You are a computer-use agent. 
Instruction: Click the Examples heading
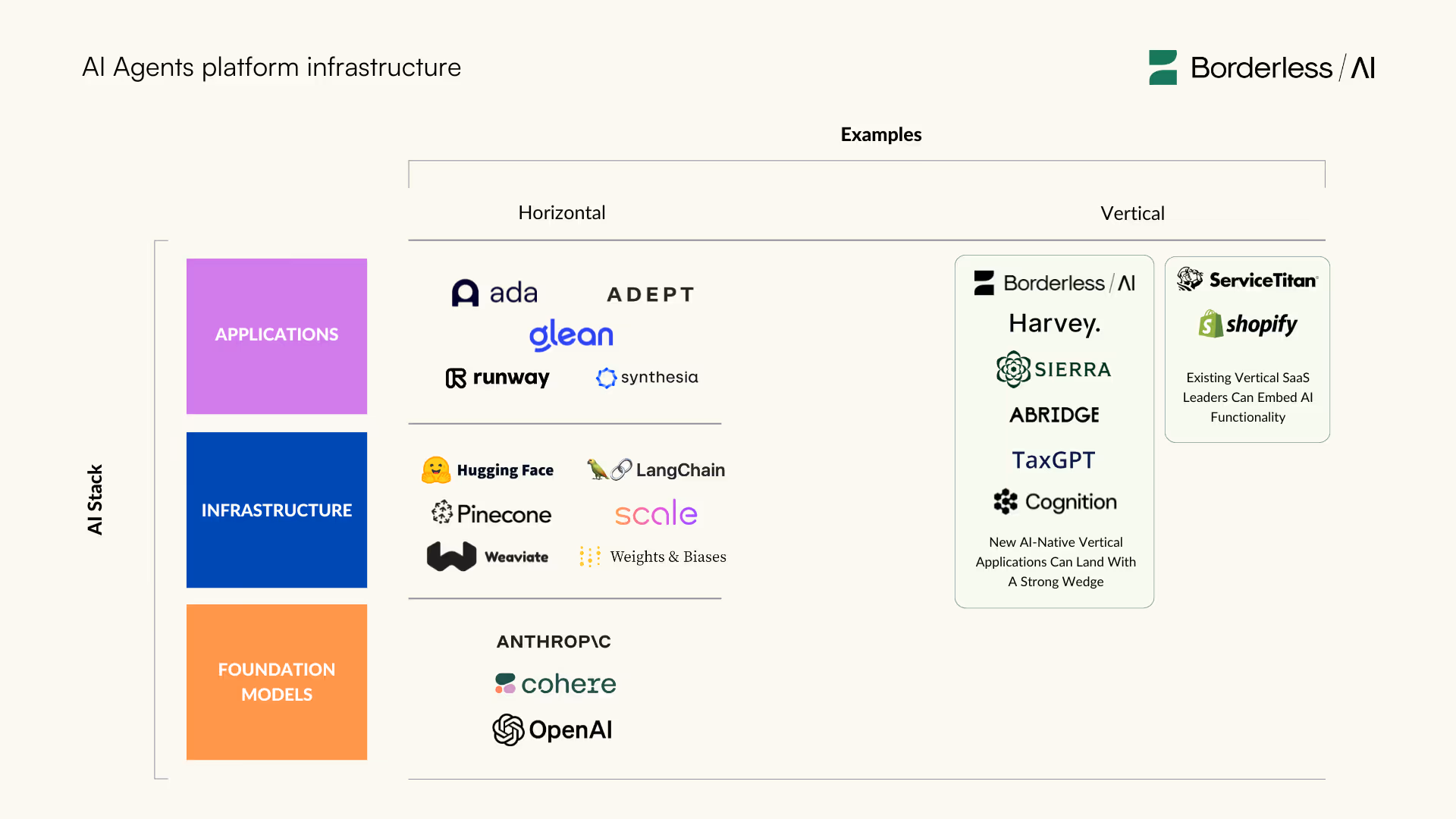click(881, 134)
